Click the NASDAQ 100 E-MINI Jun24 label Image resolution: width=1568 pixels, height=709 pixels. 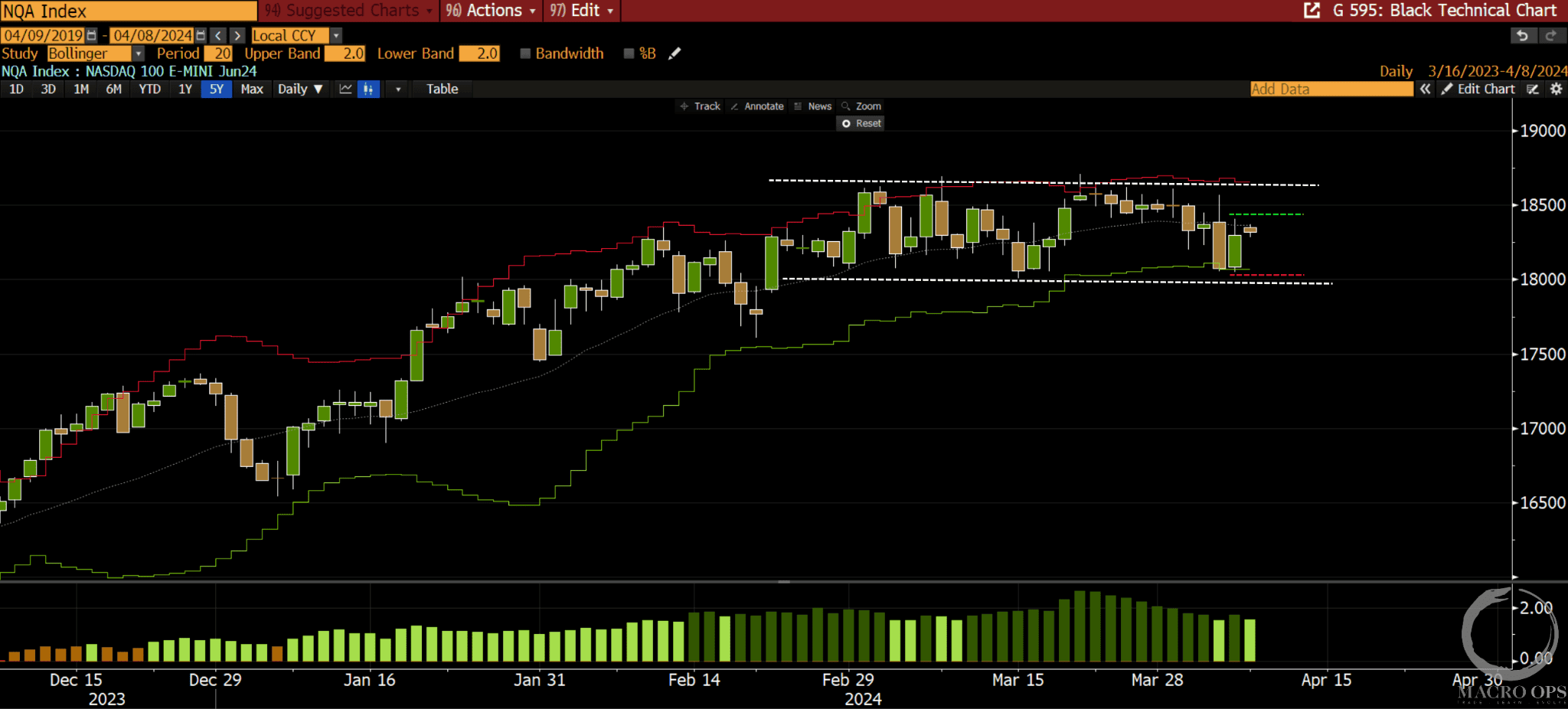click(x=171, y=71)
